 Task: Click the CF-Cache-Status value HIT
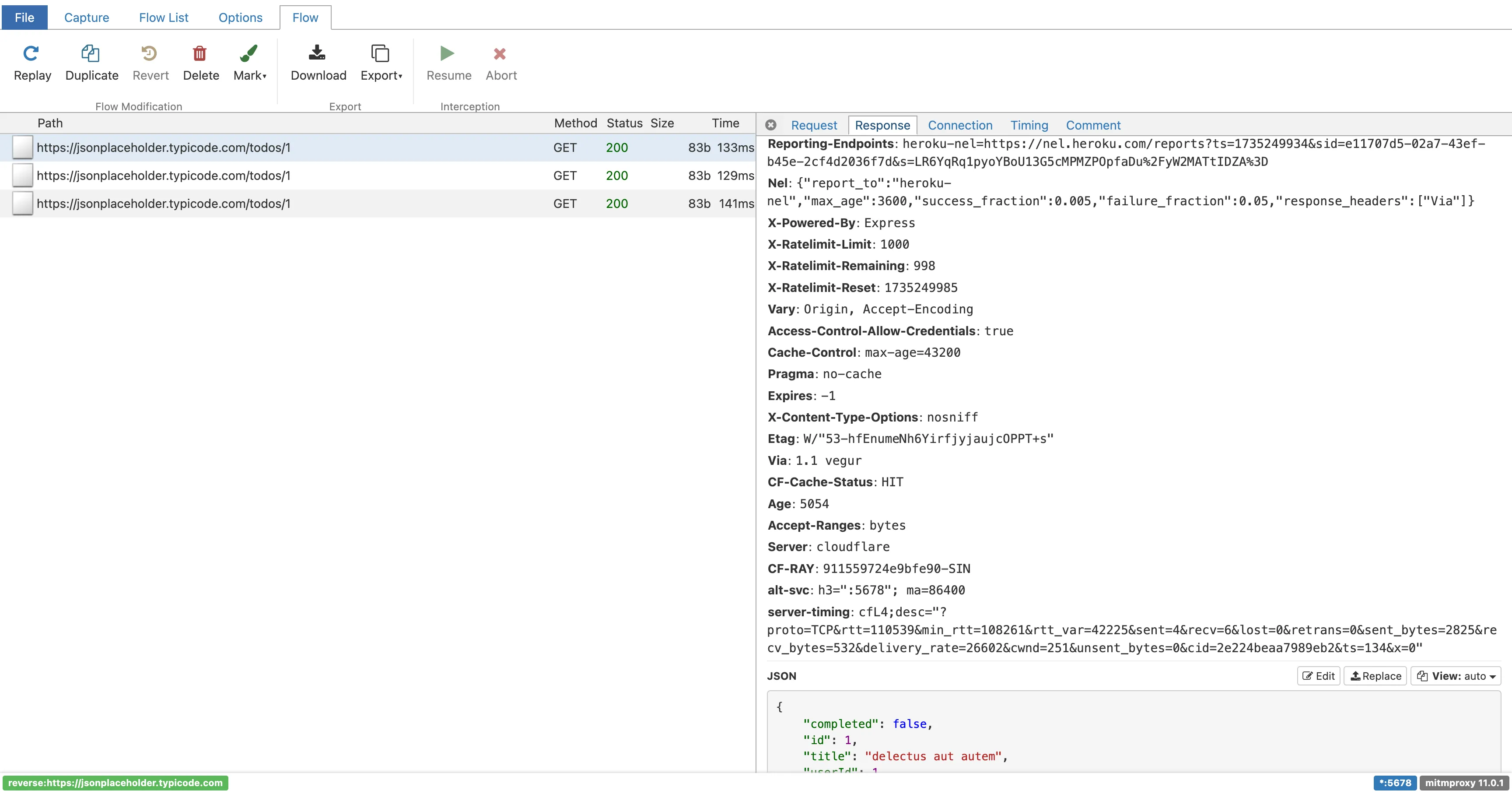pyautogui.click(x=892, y=482)
